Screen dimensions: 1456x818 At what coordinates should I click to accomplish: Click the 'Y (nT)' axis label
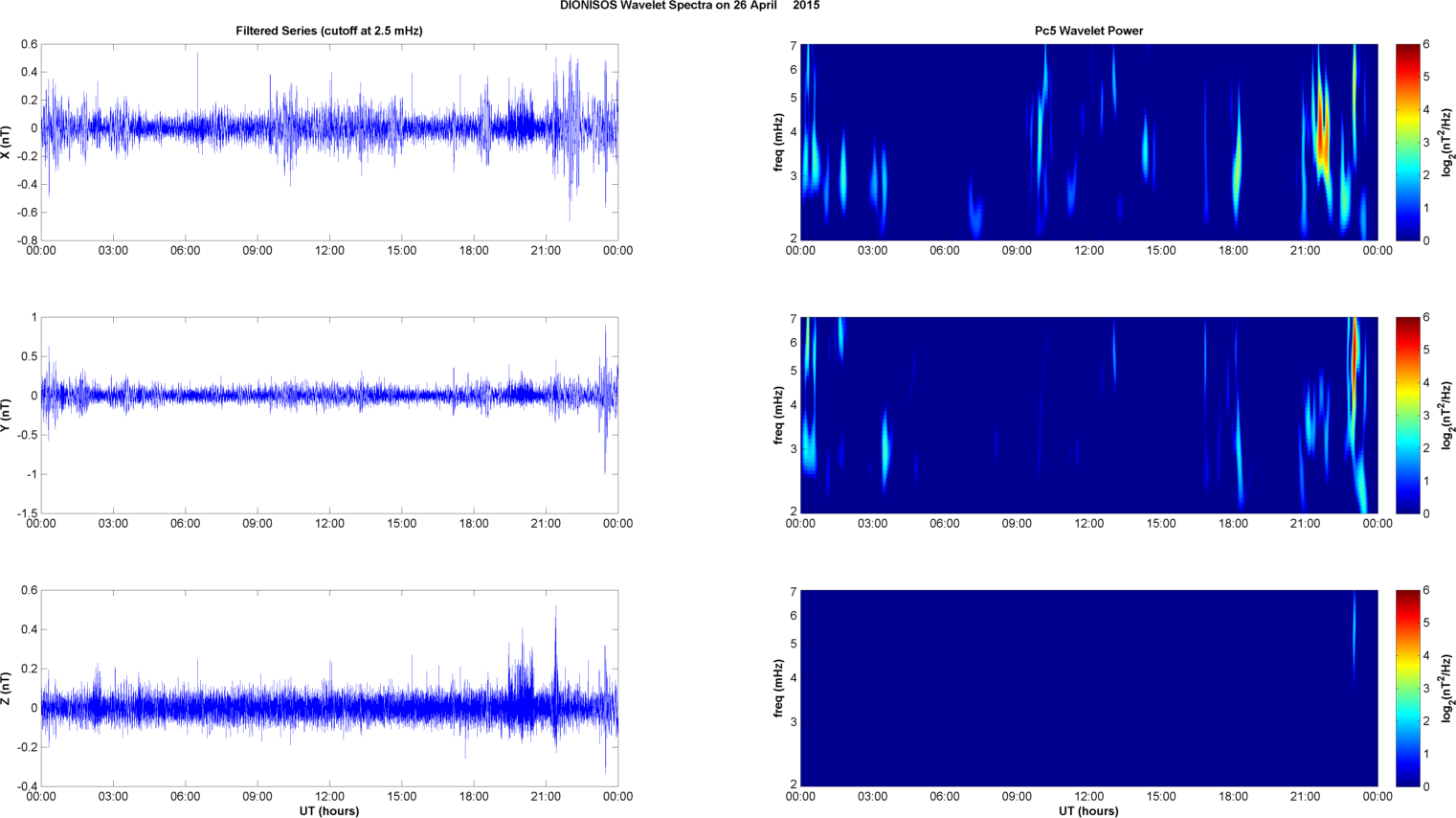(x=7, y=415)
